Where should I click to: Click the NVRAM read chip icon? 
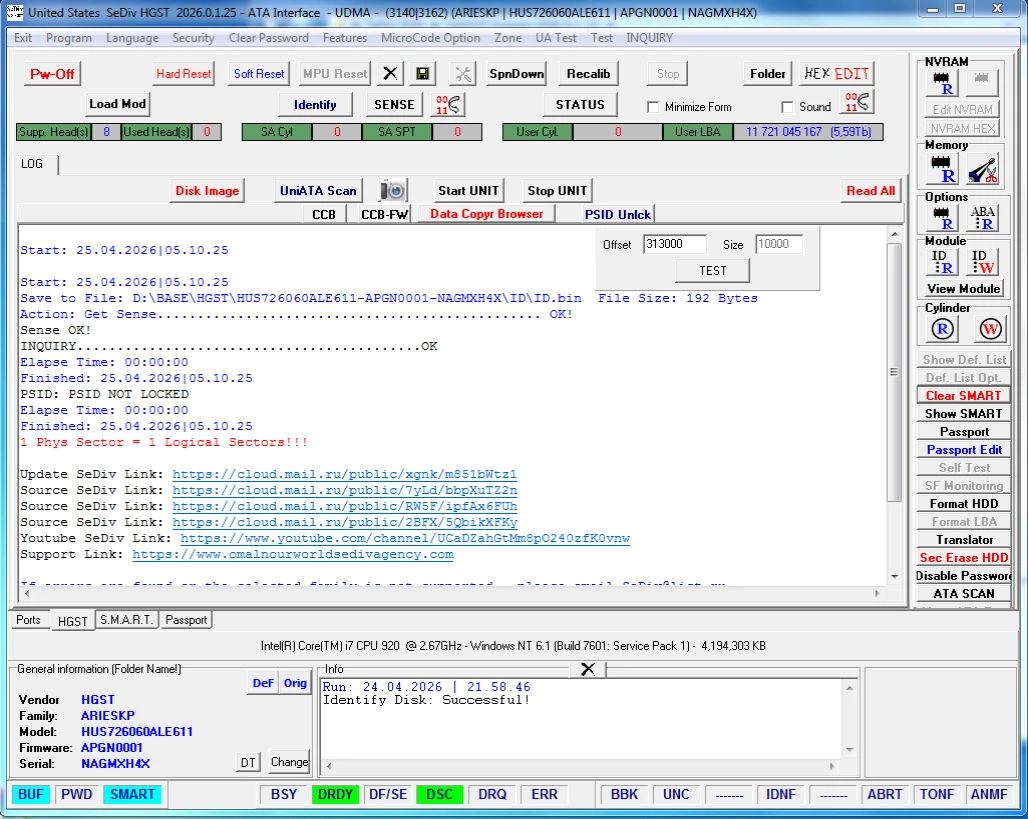[941, 83]
